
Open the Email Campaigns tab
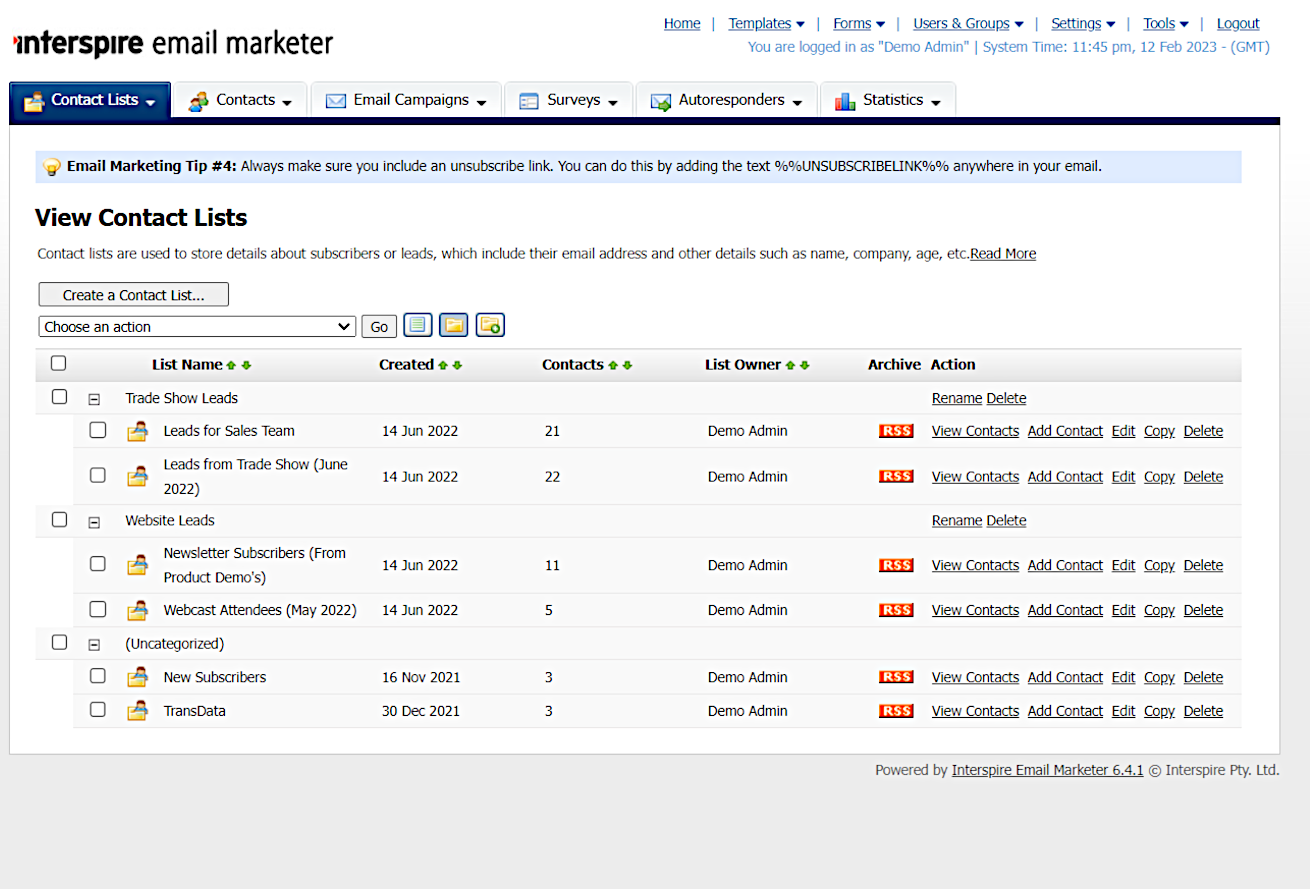(406, 100)
